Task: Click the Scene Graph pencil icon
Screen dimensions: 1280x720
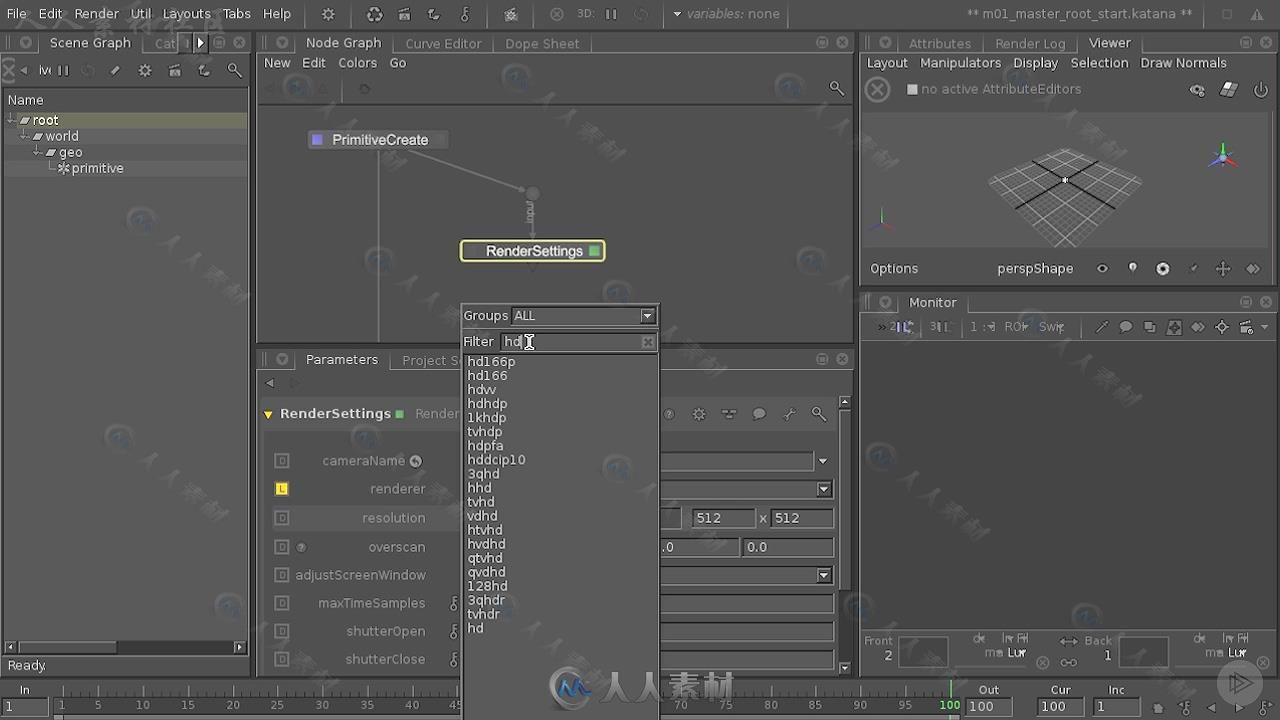Action: (x=115, y=70)
